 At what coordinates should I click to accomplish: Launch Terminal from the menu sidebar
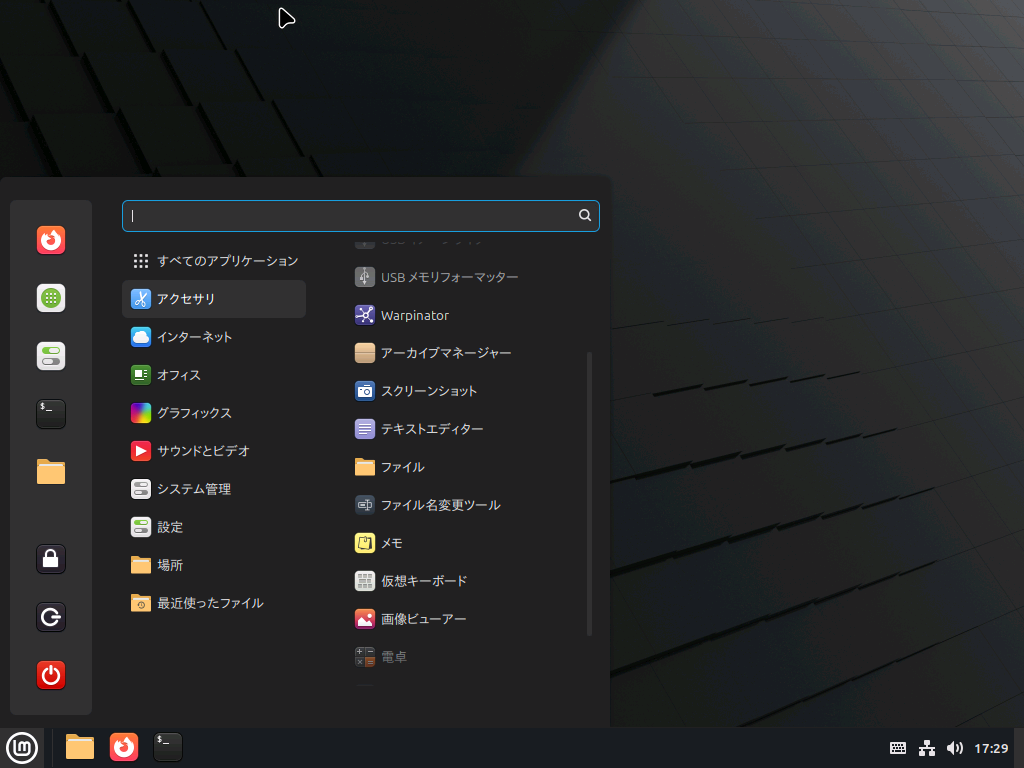pyautogui.click(x=51, y=414)
